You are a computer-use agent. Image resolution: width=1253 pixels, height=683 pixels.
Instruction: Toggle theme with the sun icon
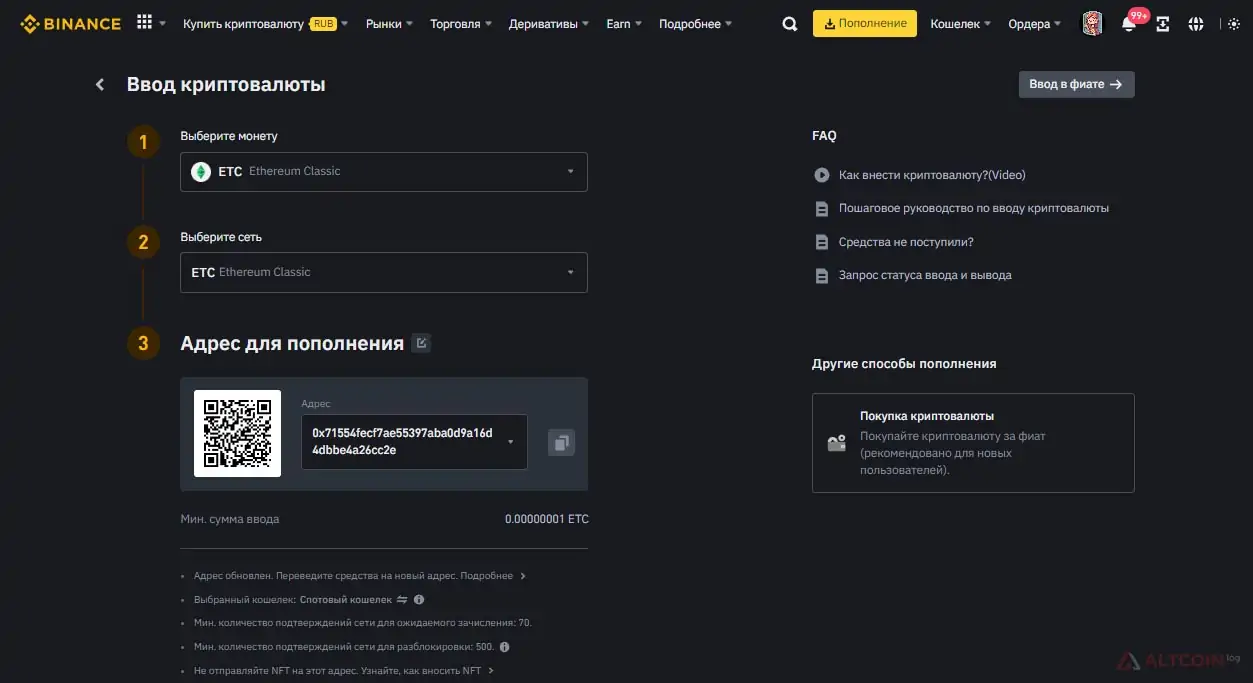click(x=1232, y=24)
